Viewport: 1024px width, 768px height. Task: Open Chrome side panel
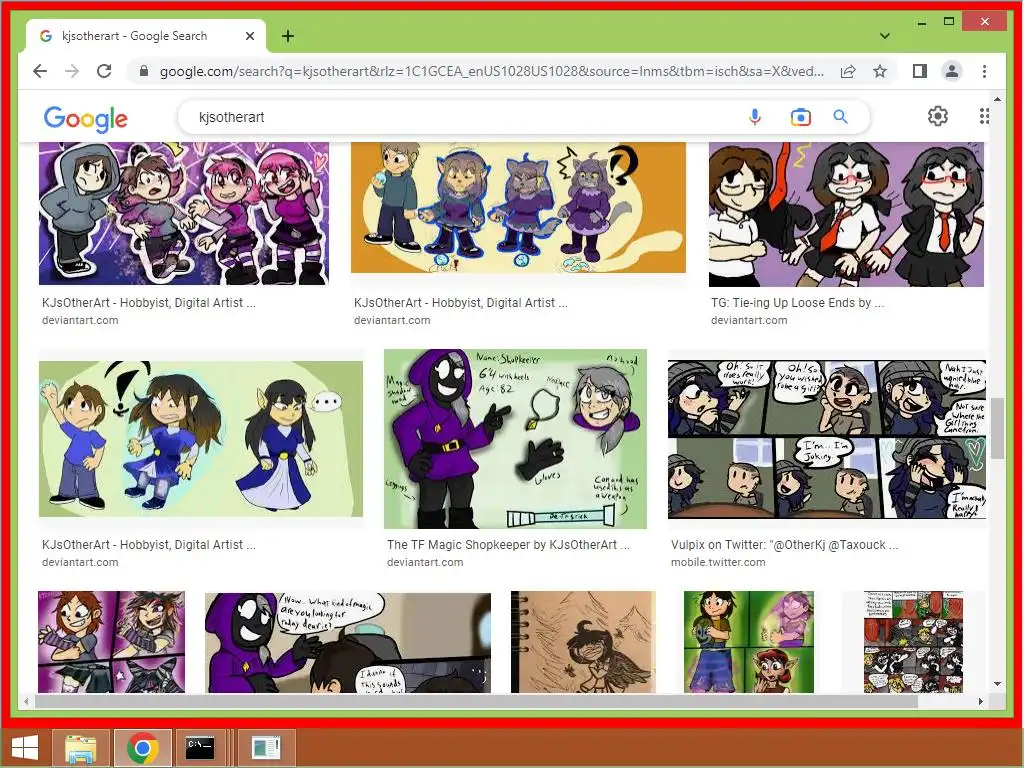pos(920,71)
